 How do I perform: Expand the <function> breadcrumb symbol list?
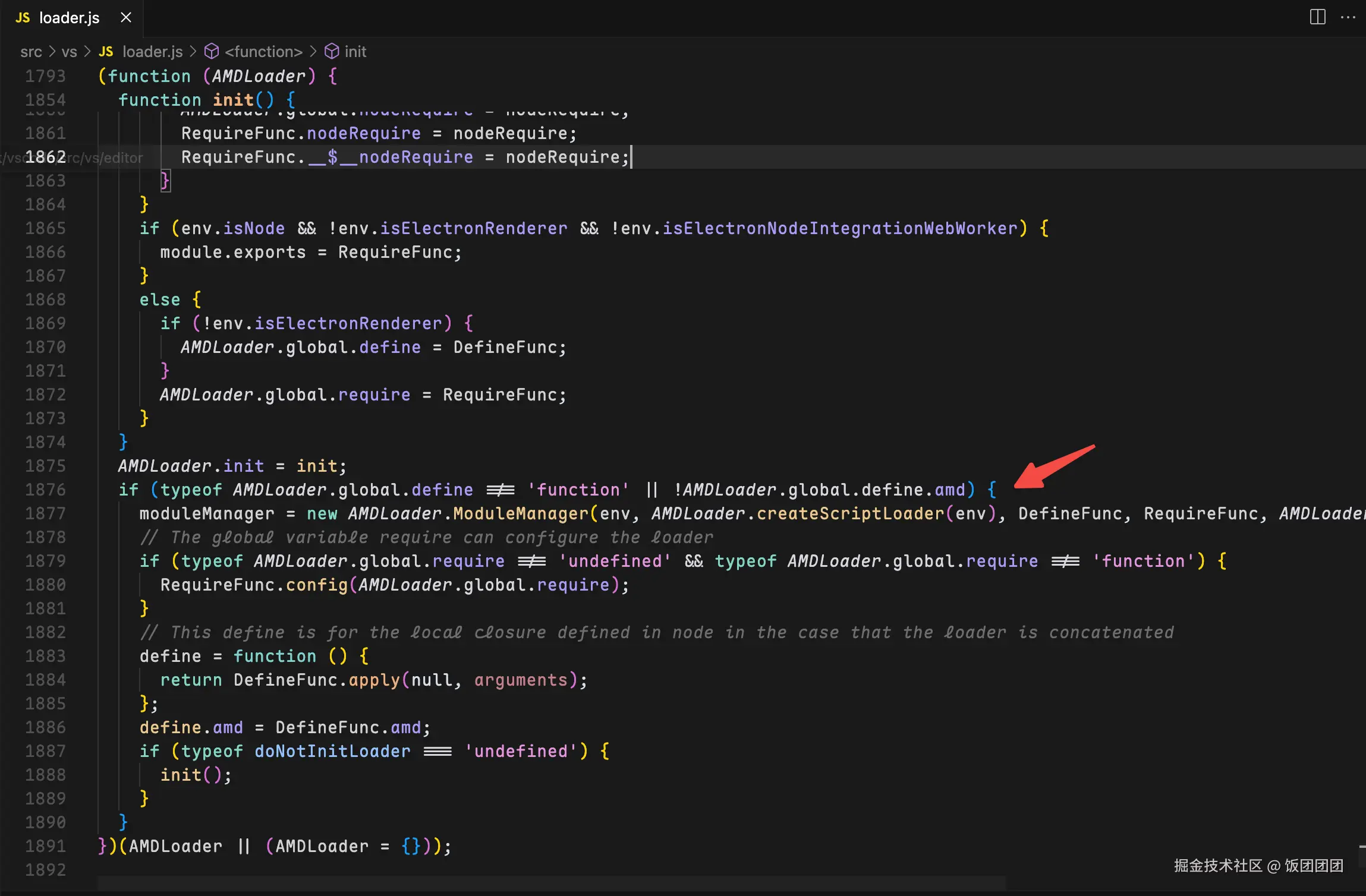click(263, 52)
